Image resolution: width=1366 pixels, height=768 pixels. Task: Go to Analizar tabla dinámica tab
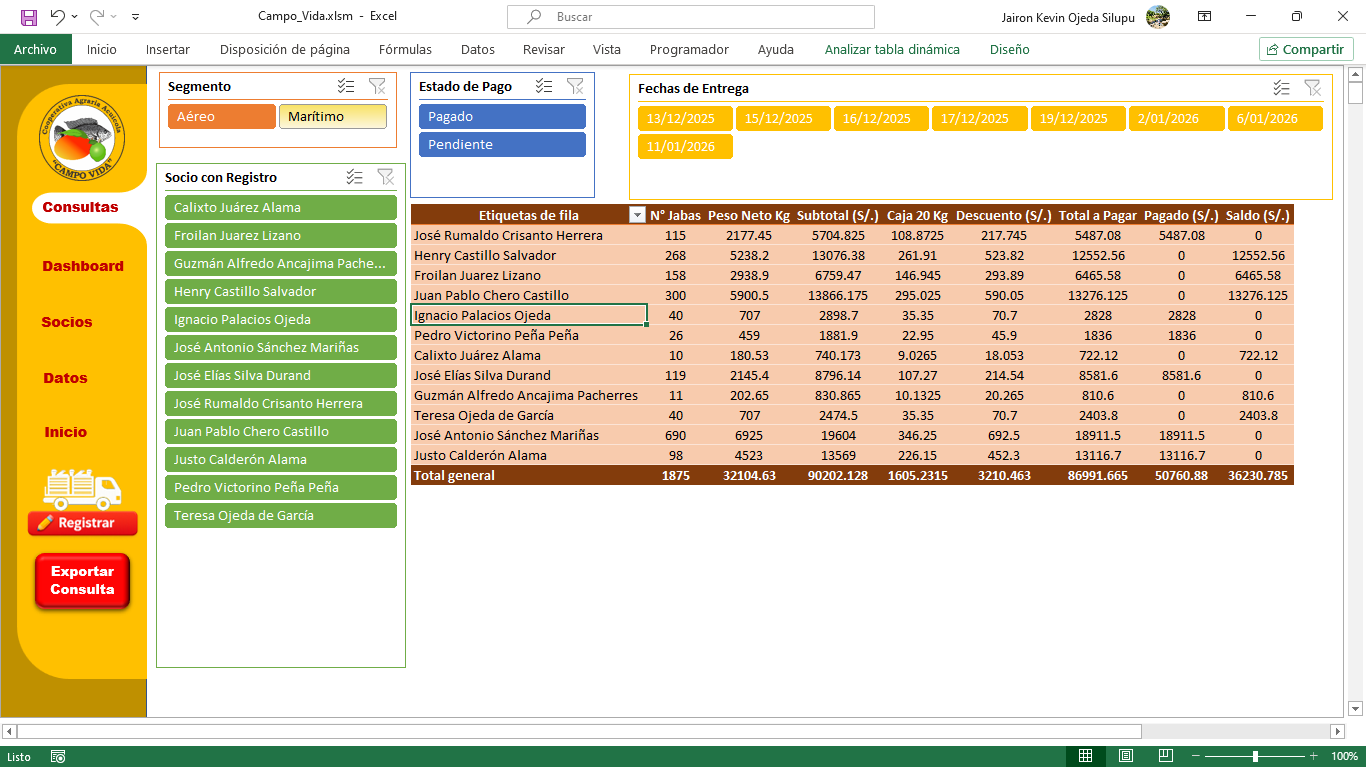coord(891,49)
